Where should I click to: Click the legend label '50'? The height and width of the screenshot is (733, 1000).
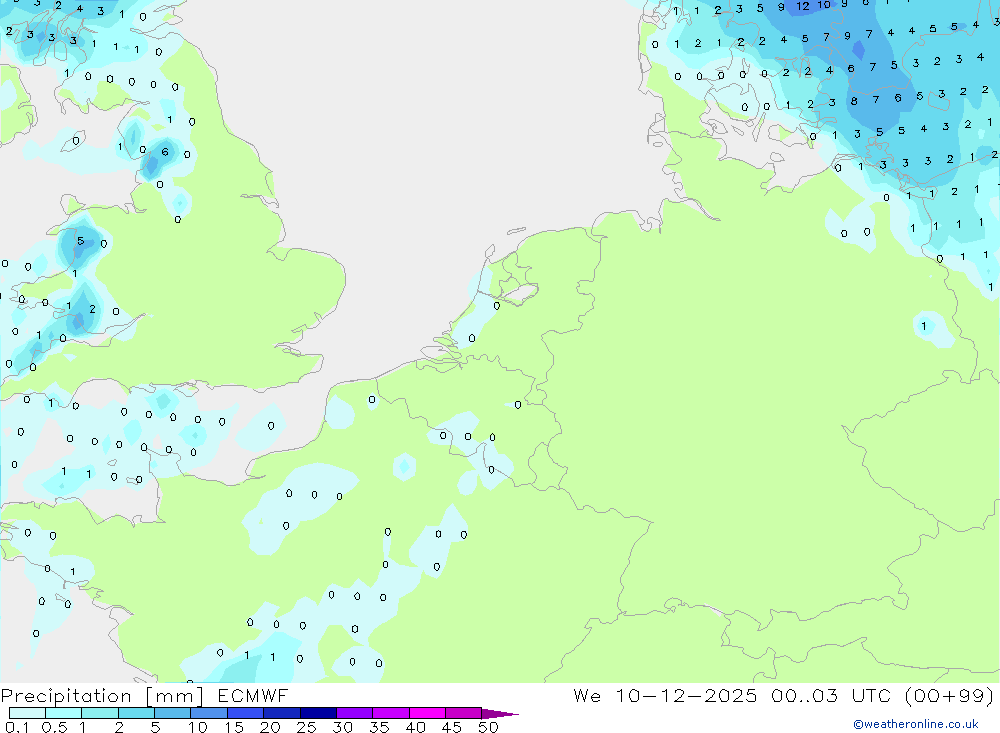pos(488,727)
